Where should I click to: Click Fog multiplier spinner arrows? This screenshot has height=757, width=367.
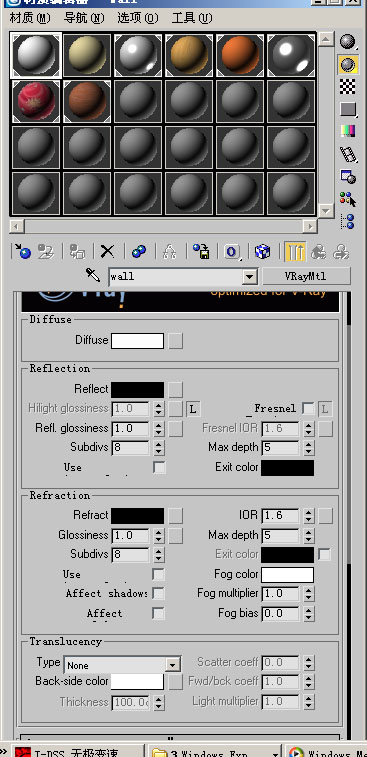(309, 593)
